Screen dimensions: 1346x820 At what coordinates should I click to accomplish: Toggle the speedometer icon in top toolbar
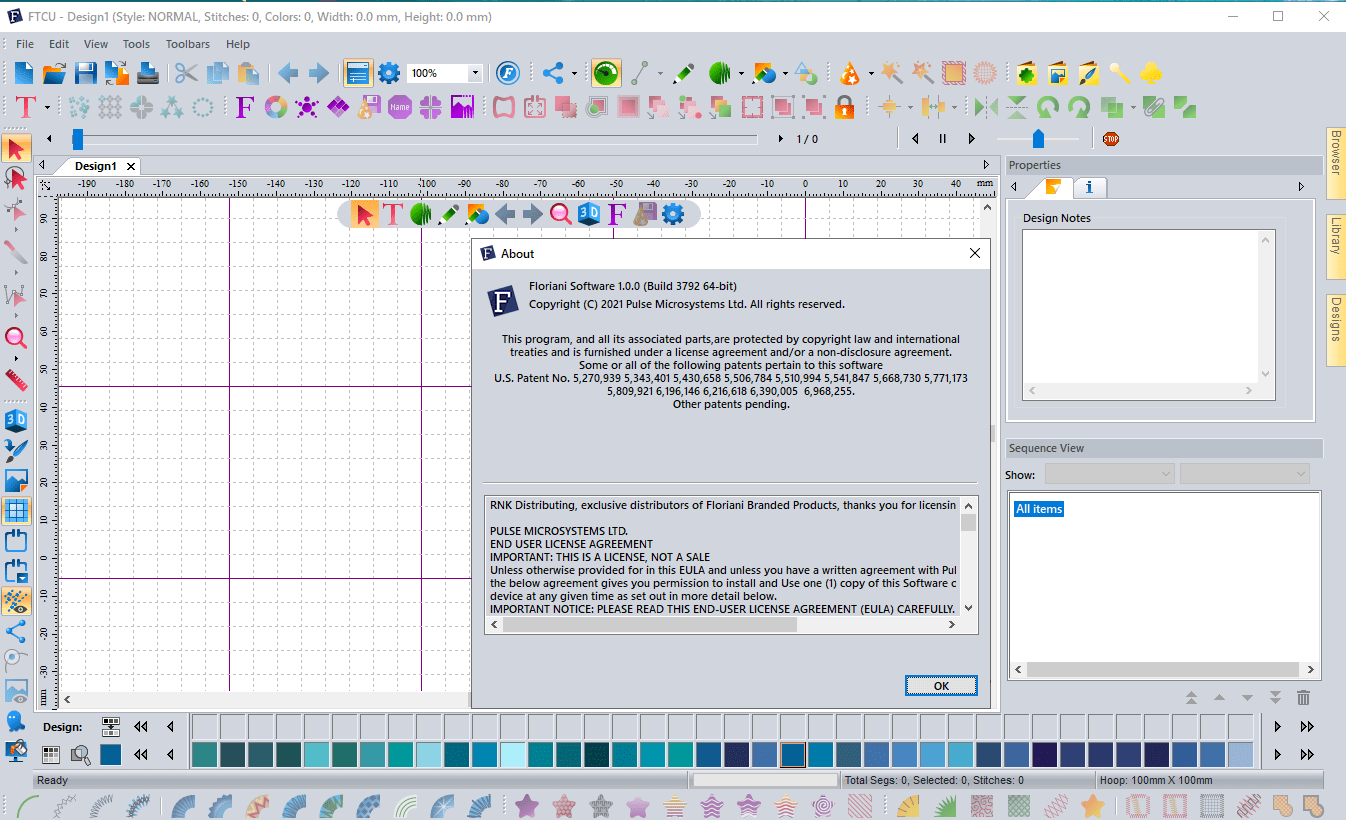(606, 73)
